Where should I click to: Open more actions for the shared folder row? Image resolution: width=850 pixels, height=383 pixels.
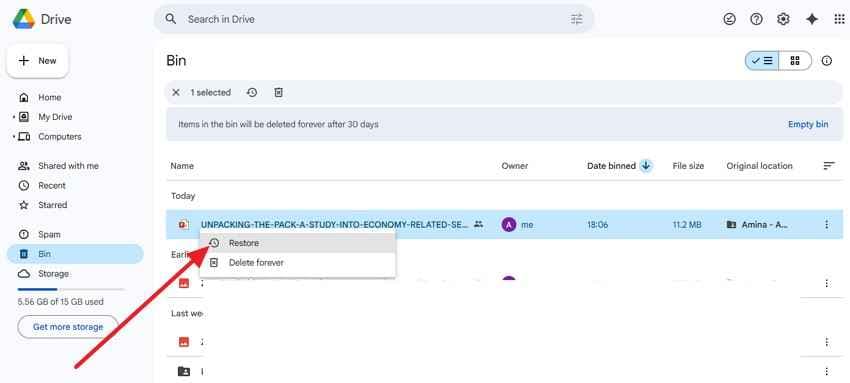point(827,371)
